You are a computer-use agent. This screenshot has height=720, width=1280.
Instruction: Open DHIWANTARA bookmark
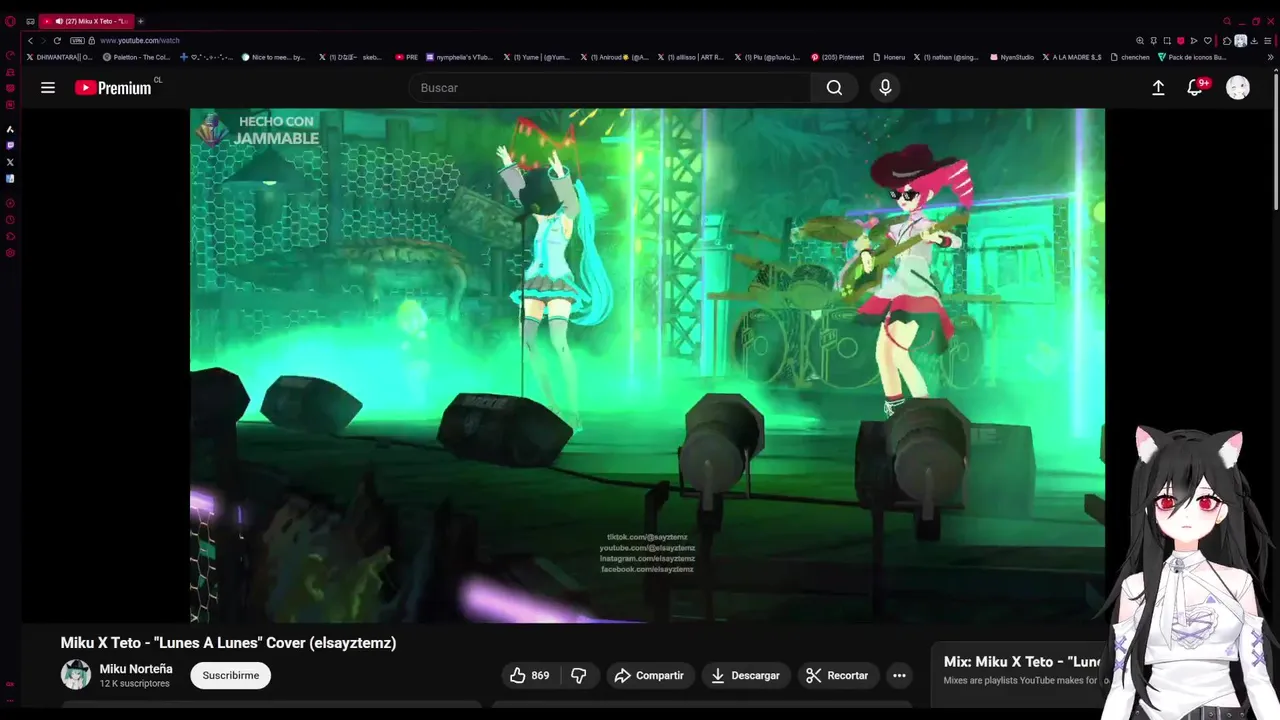point(60,57)
